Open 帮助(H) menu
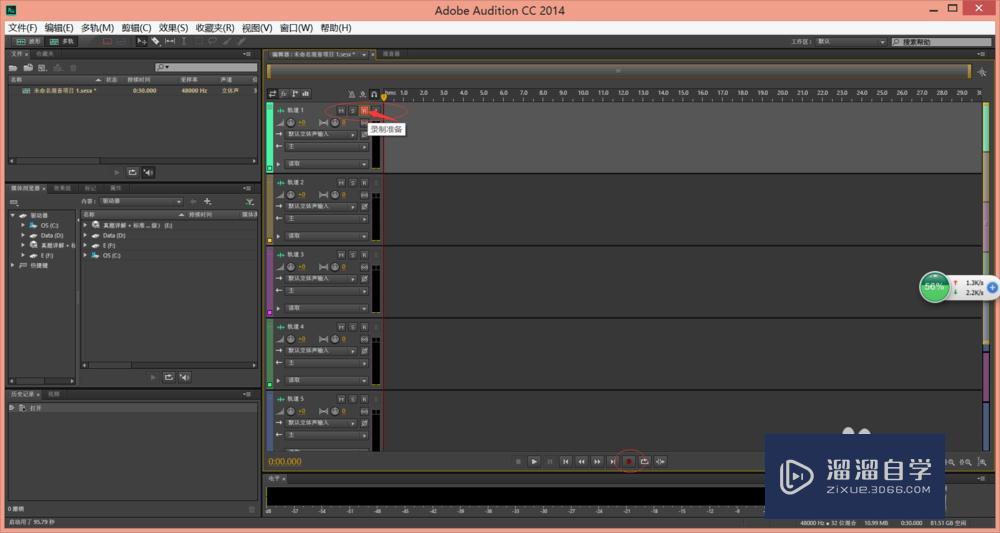 coord(336,28)
